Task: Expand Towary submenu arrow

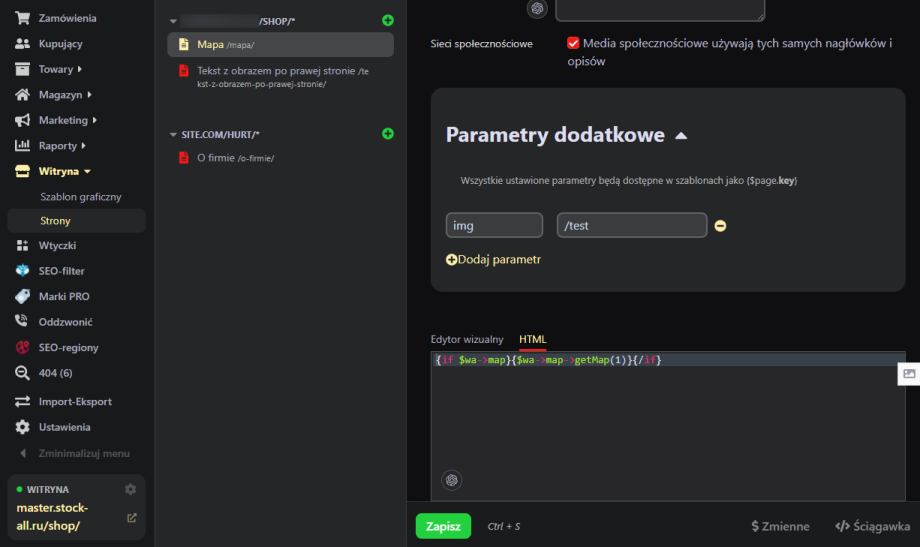Action: tap(80, 69)
